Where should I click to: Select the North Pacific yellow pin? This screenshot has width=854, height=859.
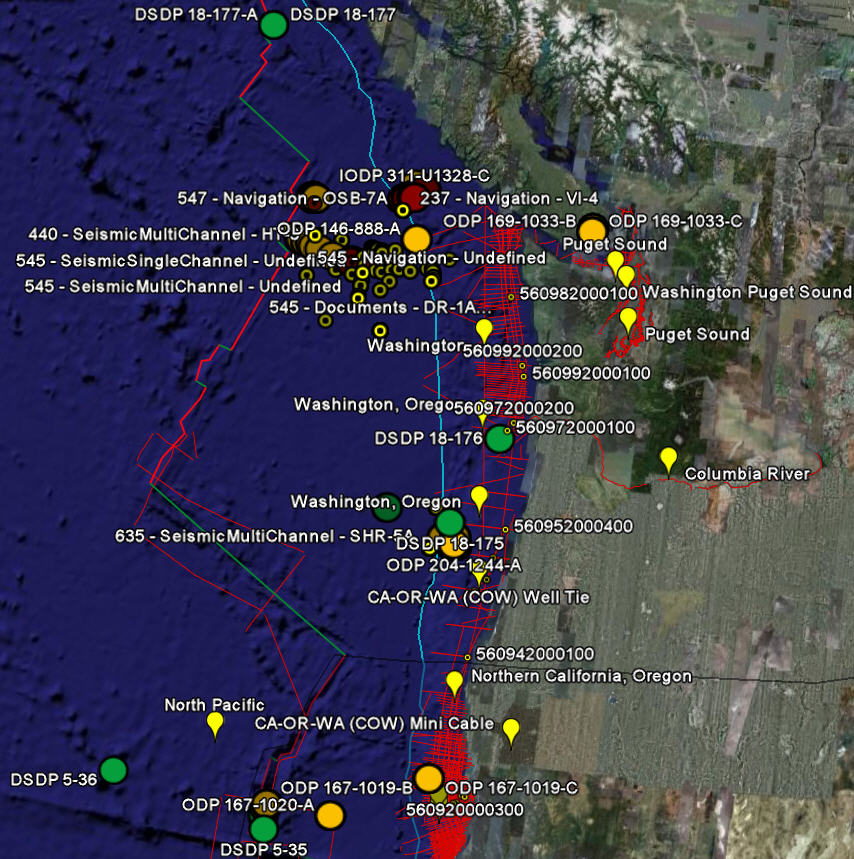pyautogui.click(x=215, y=724)
